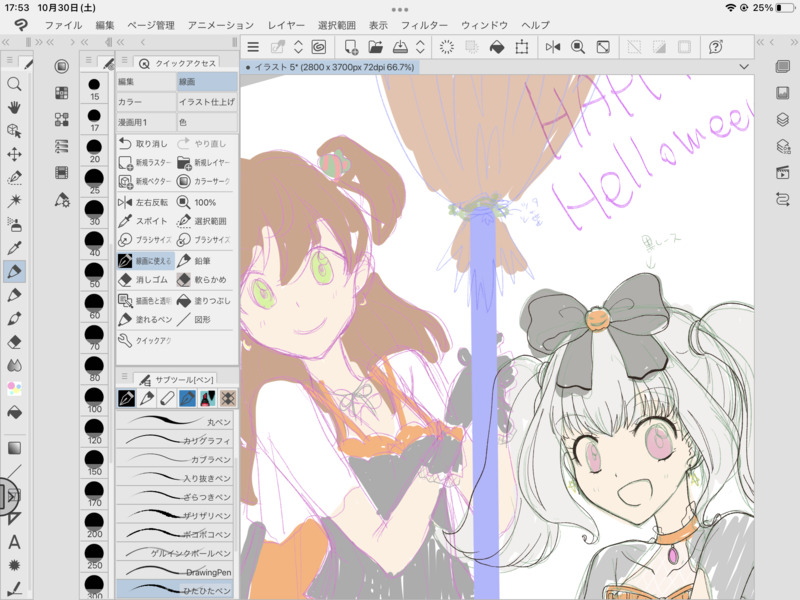800x600 pixels.
Task: Select the Blend tool
Action: coord(14,365)
